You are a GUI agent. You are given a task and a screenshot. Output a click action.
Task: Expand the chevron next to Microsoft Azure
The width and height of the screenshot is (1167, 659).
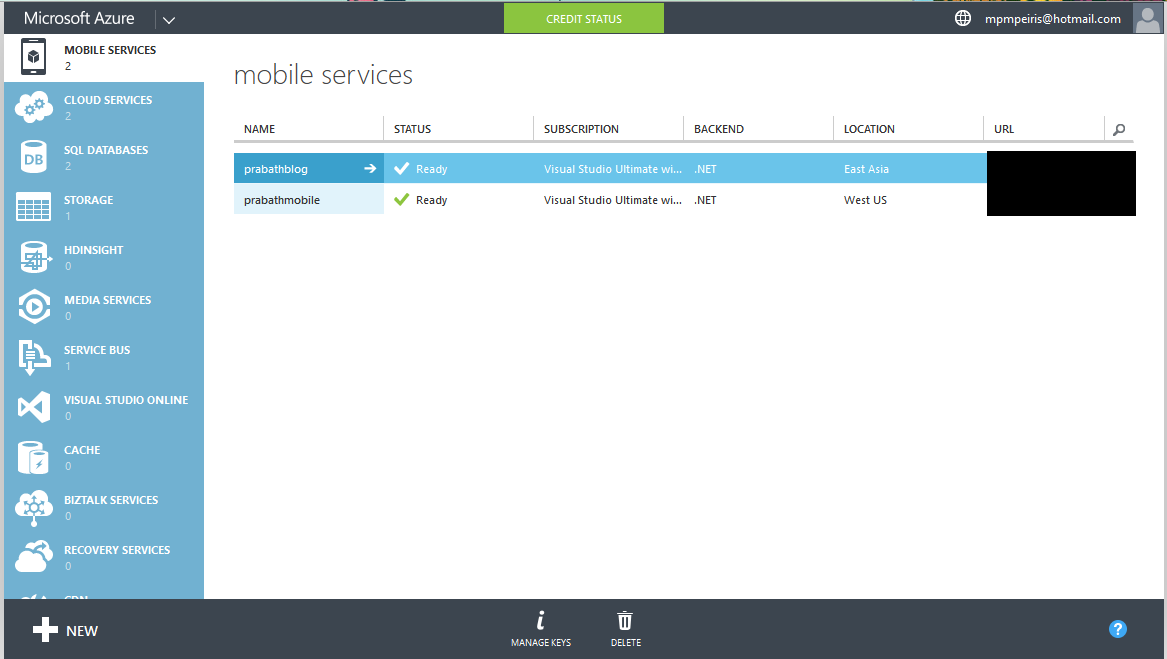pyautogui.click(x=168, y=17)
